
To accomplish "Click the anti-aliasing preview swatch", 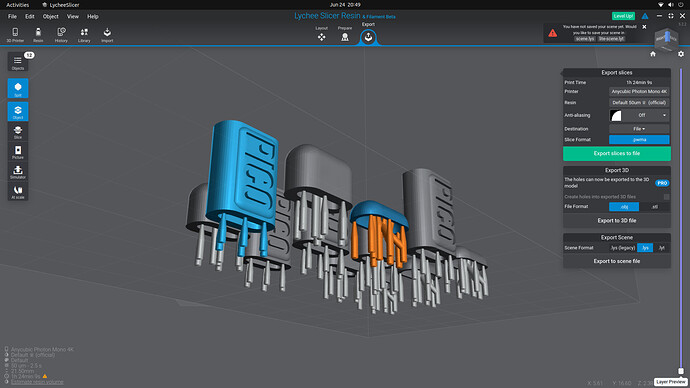I will pyautogui.click(x=616, y=115).
